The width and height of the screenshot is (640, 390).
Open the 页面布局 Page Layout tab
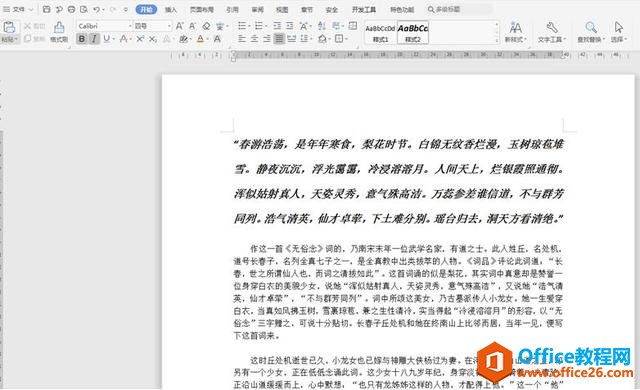[x=202, y=9]
